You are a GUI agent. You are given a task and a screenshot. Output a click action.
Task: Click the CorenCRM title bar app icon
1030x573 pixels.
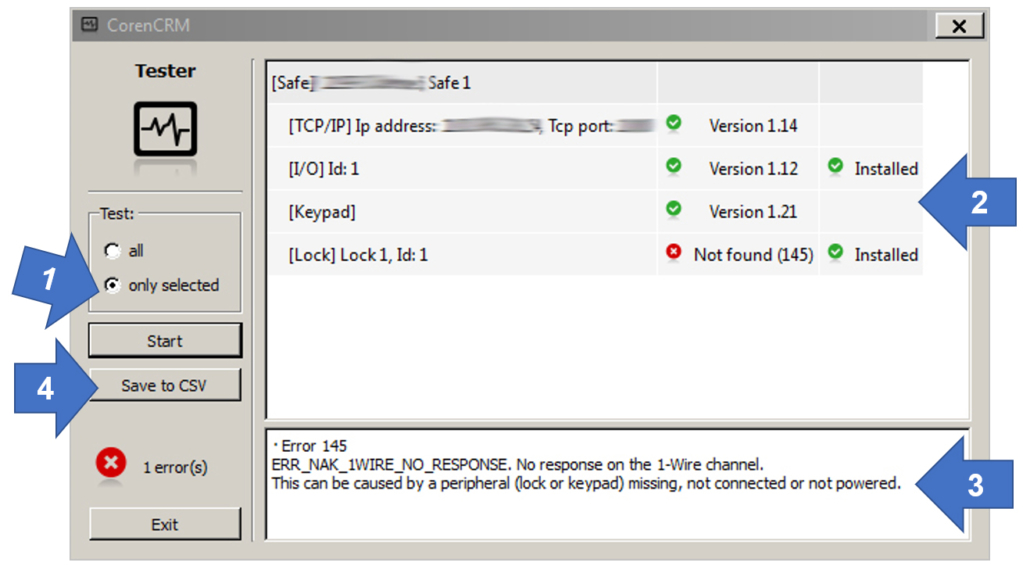89,25
